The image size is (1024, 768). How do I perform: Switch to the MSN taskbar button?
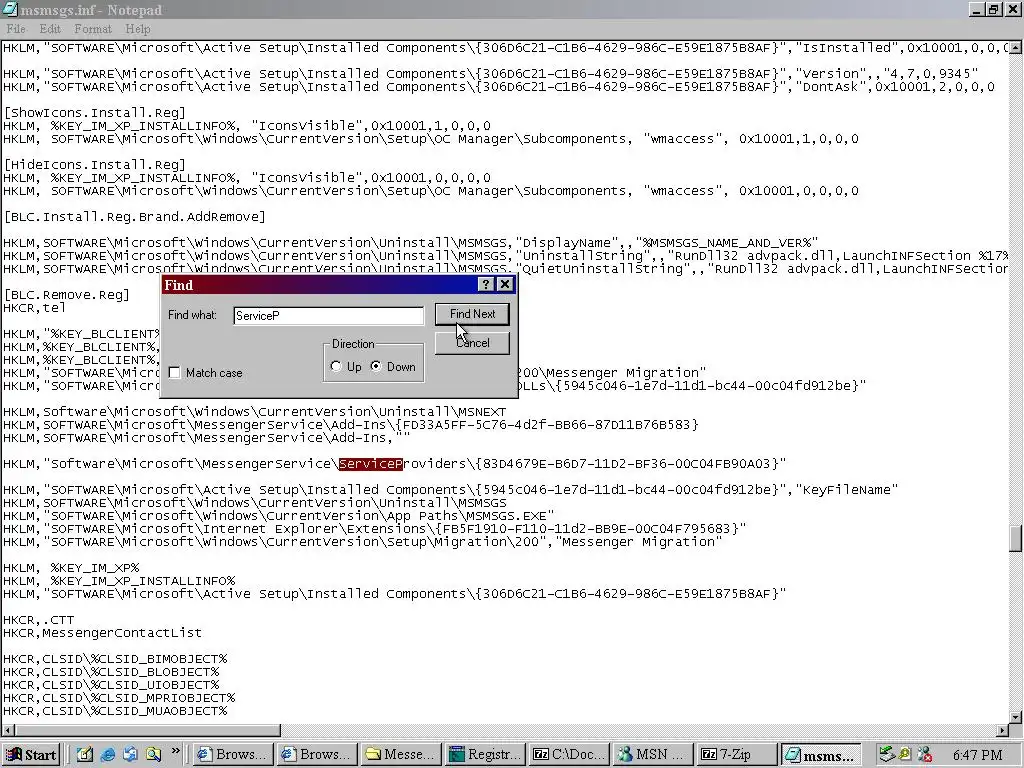pyautogui.click(x=652, y=755)
